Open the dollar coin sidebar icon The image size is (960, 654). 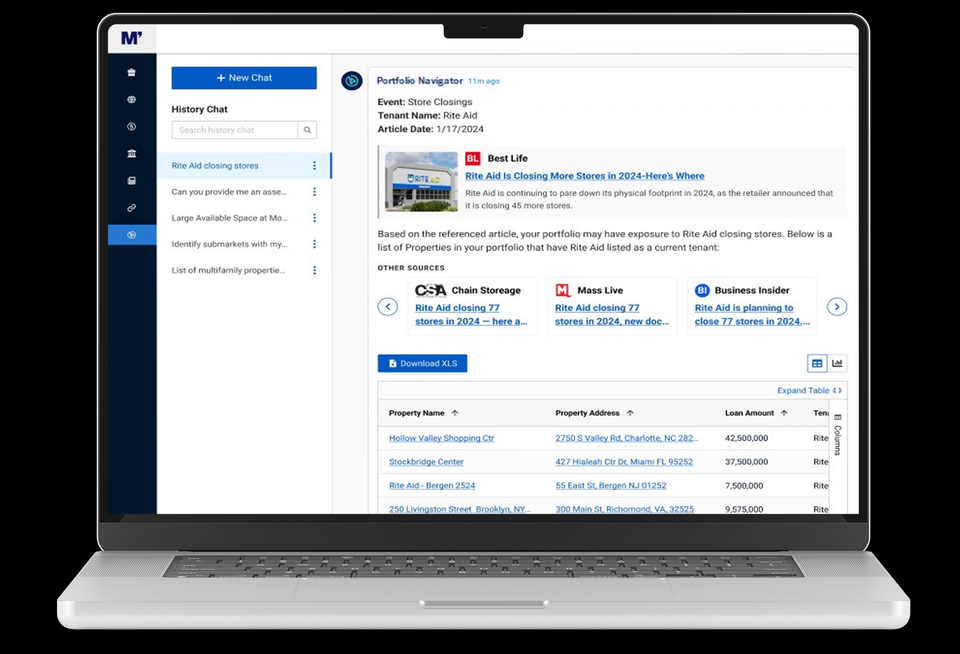[132, 126]
